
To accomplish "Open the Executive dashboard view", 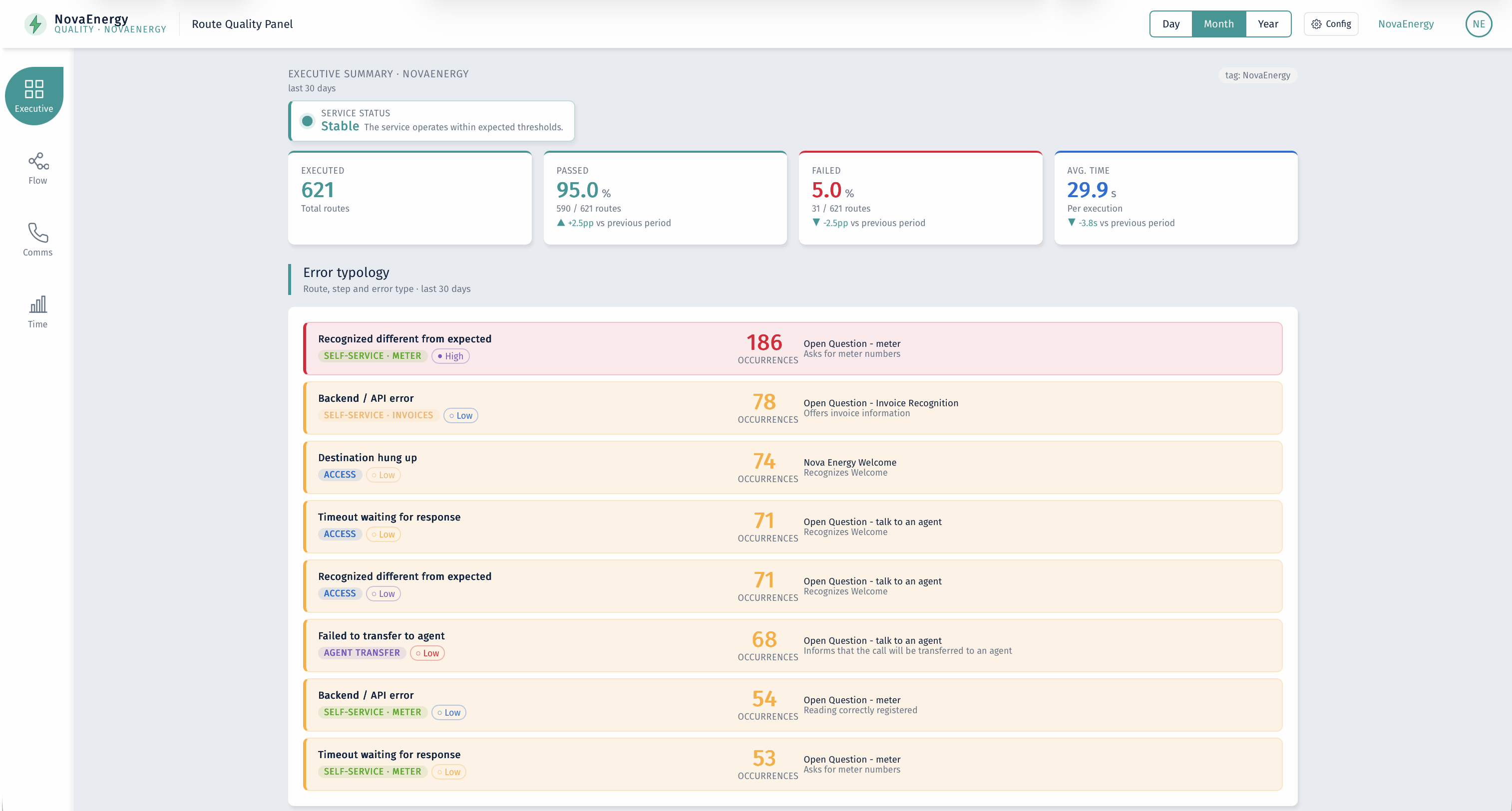I will point(34,96).
